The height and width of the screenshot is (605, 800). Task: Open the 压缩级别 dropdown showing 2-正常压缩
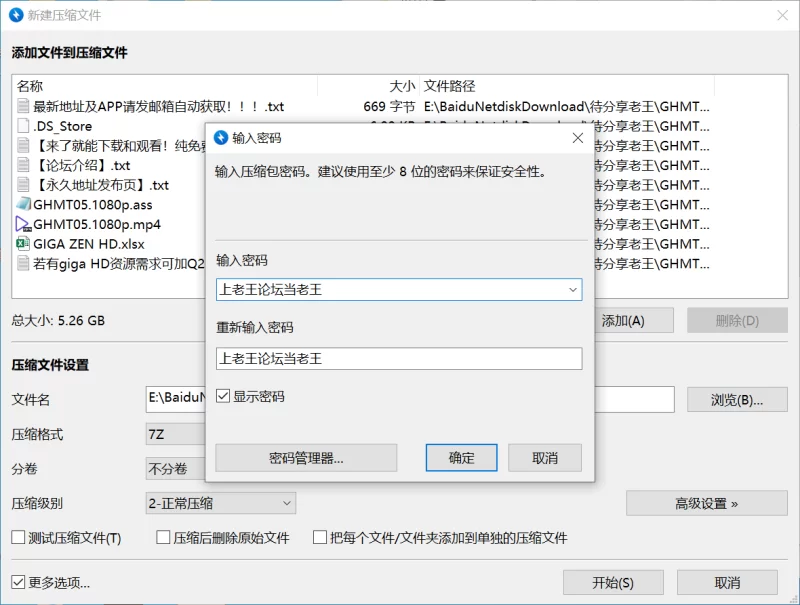coord(220,503)
